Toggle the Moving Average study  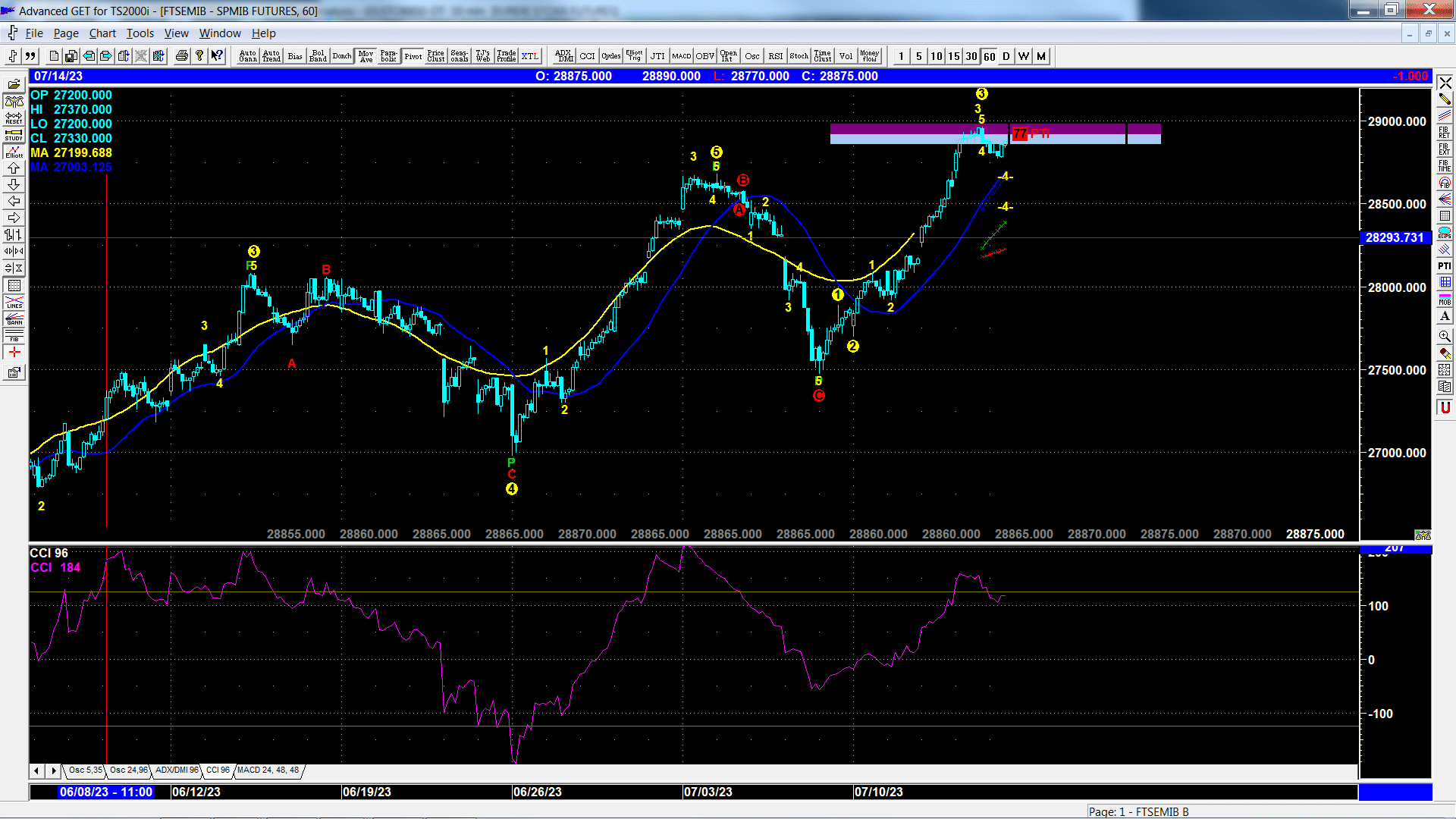[x=366, y=56]
